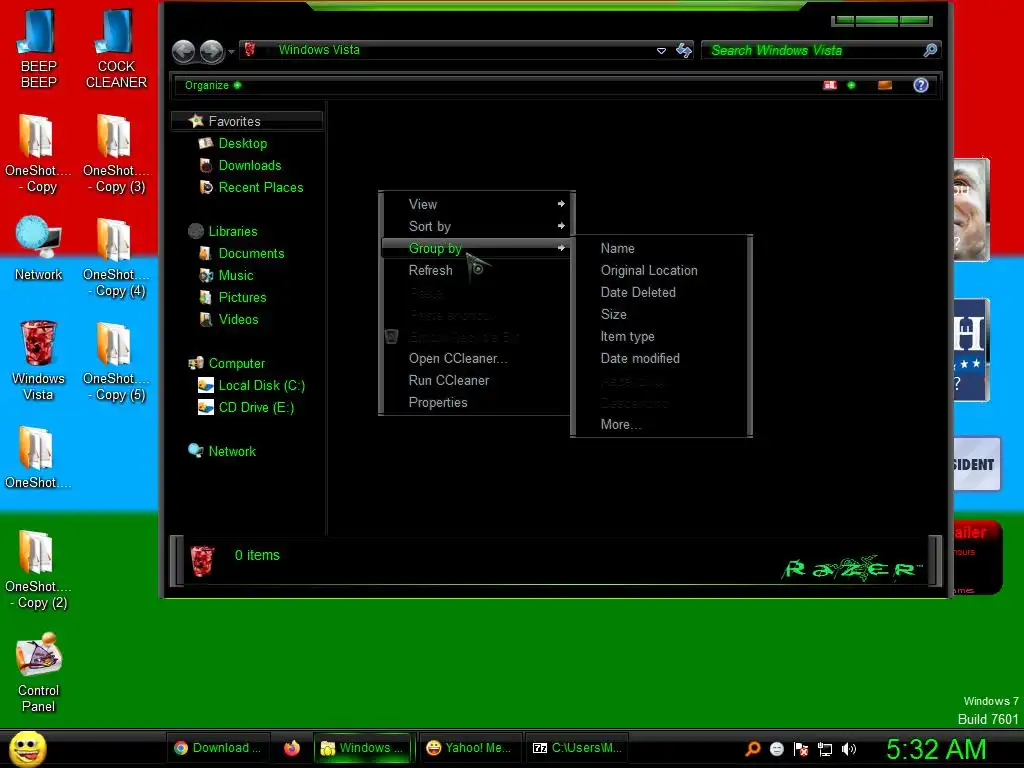Click the change view icon in toolbar
Viewport: 1024px width, 768px height.
[830, 85]
